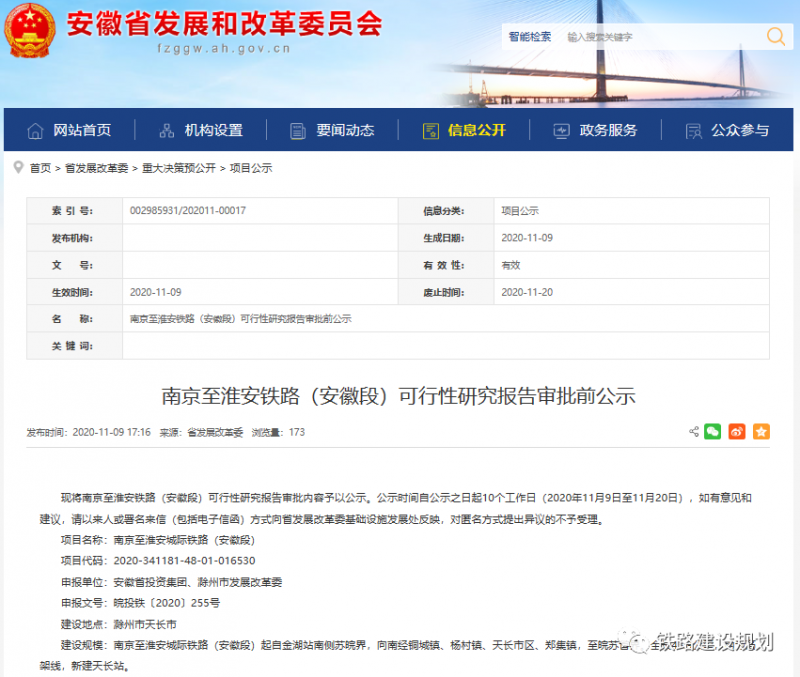Screen dimensions: 800x677
Task: Open the 信息公开 tab
Action: click(465, 131)
